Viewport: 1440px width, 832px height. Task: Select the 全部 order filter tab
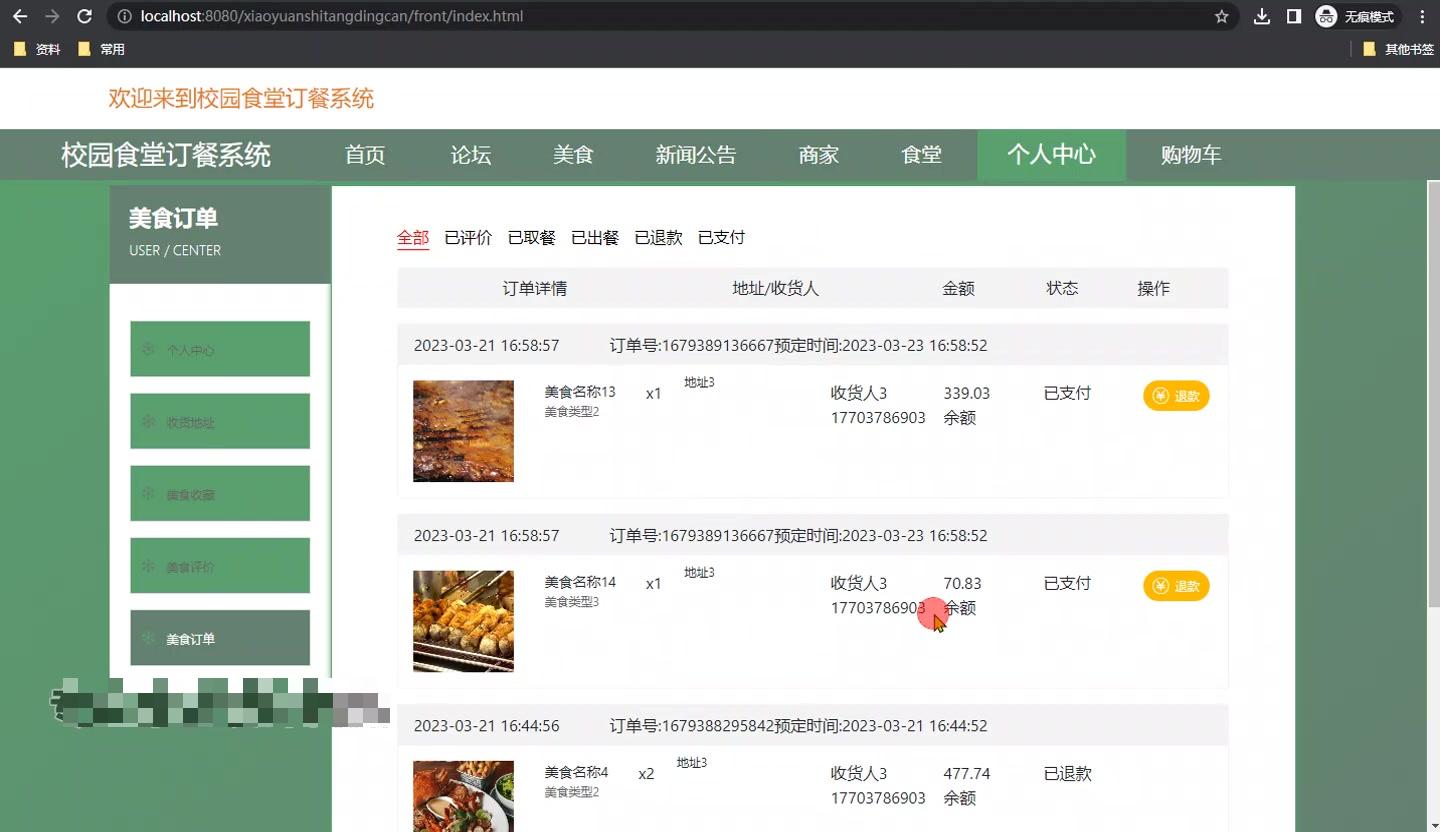413,238
